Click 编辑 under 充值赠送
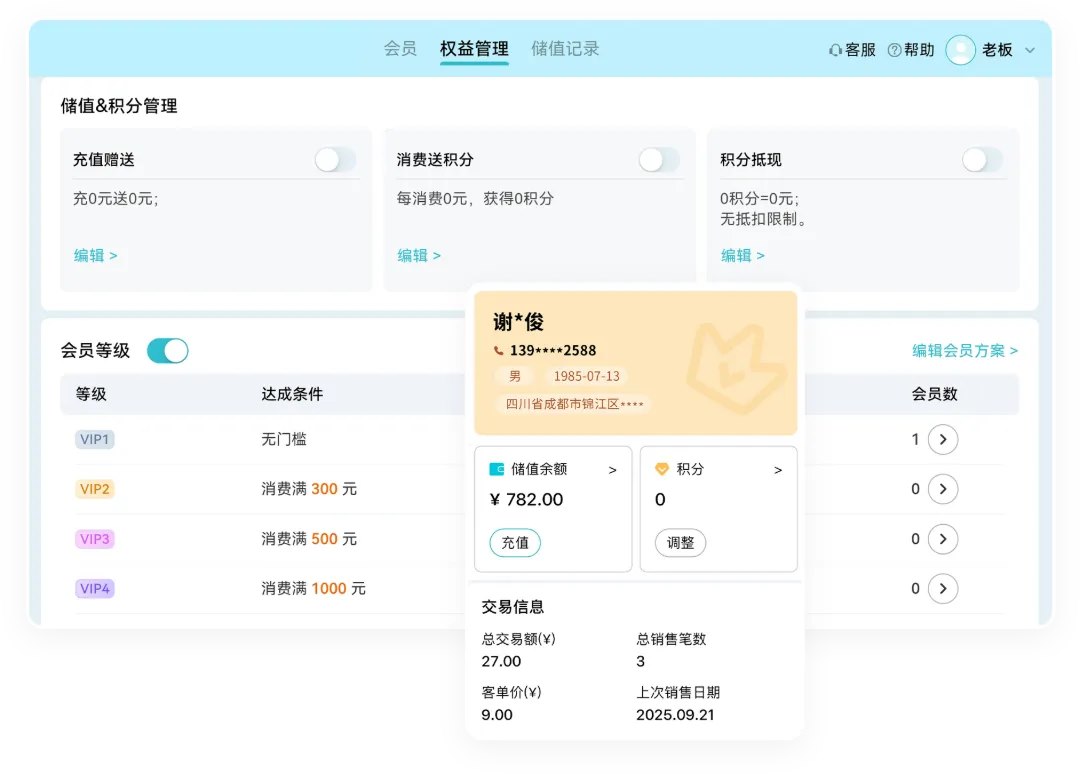 point(95,255)
